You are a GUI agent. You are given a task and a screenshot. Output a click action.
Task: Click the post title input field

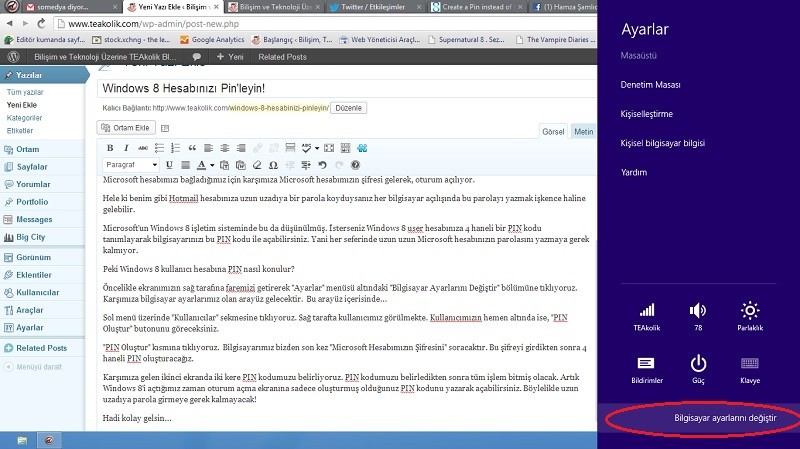coord(347,88)
